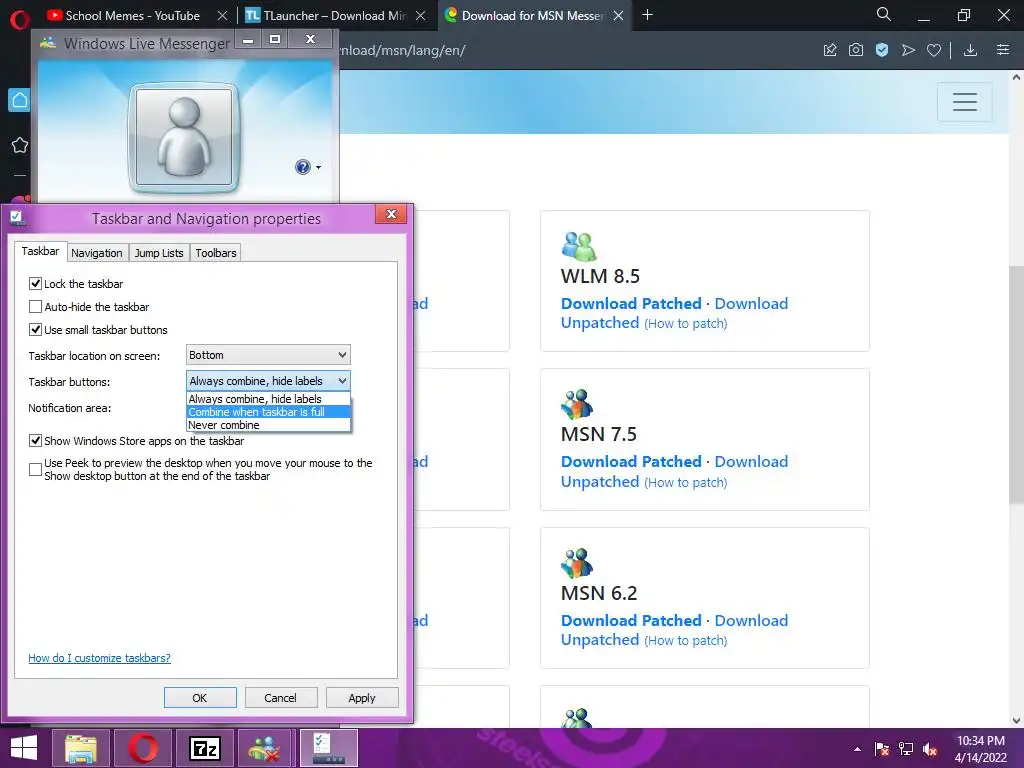Select Combine when taskbar is full
The image size is (1024, 768).
pyautogui.click(x=268, y=411)
